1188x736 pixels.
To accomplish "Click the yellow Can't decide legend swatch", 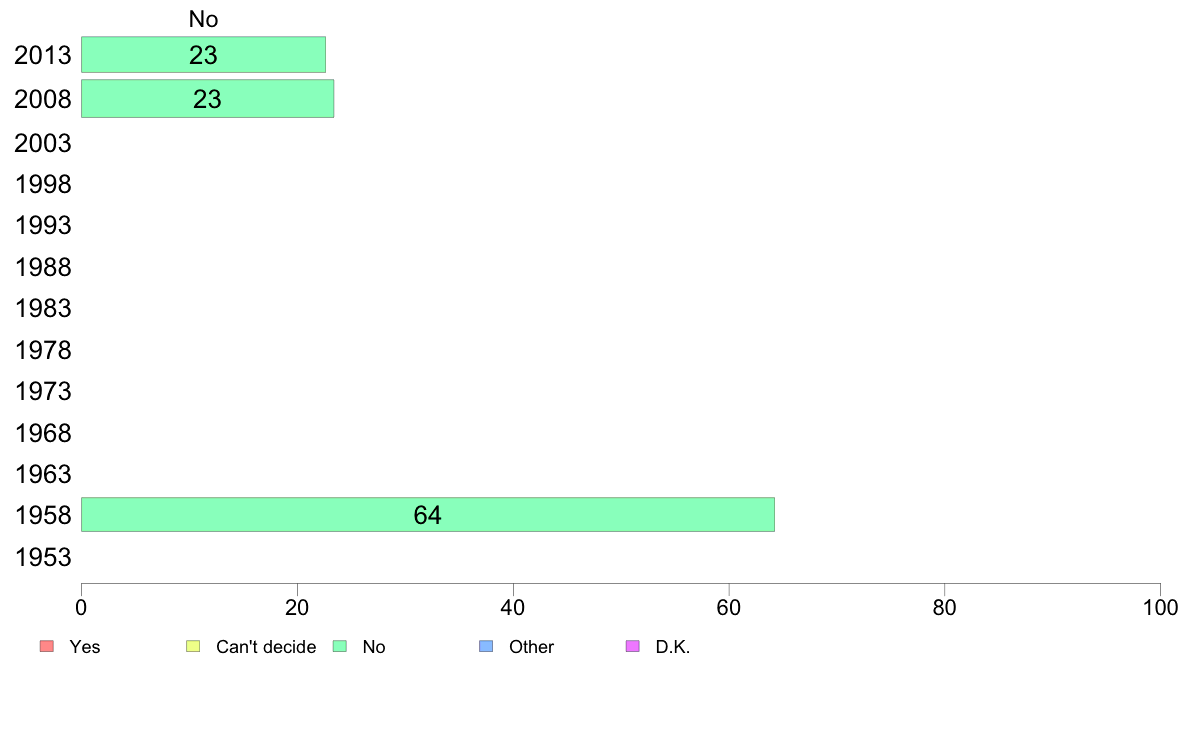I will tap(193, 646).
